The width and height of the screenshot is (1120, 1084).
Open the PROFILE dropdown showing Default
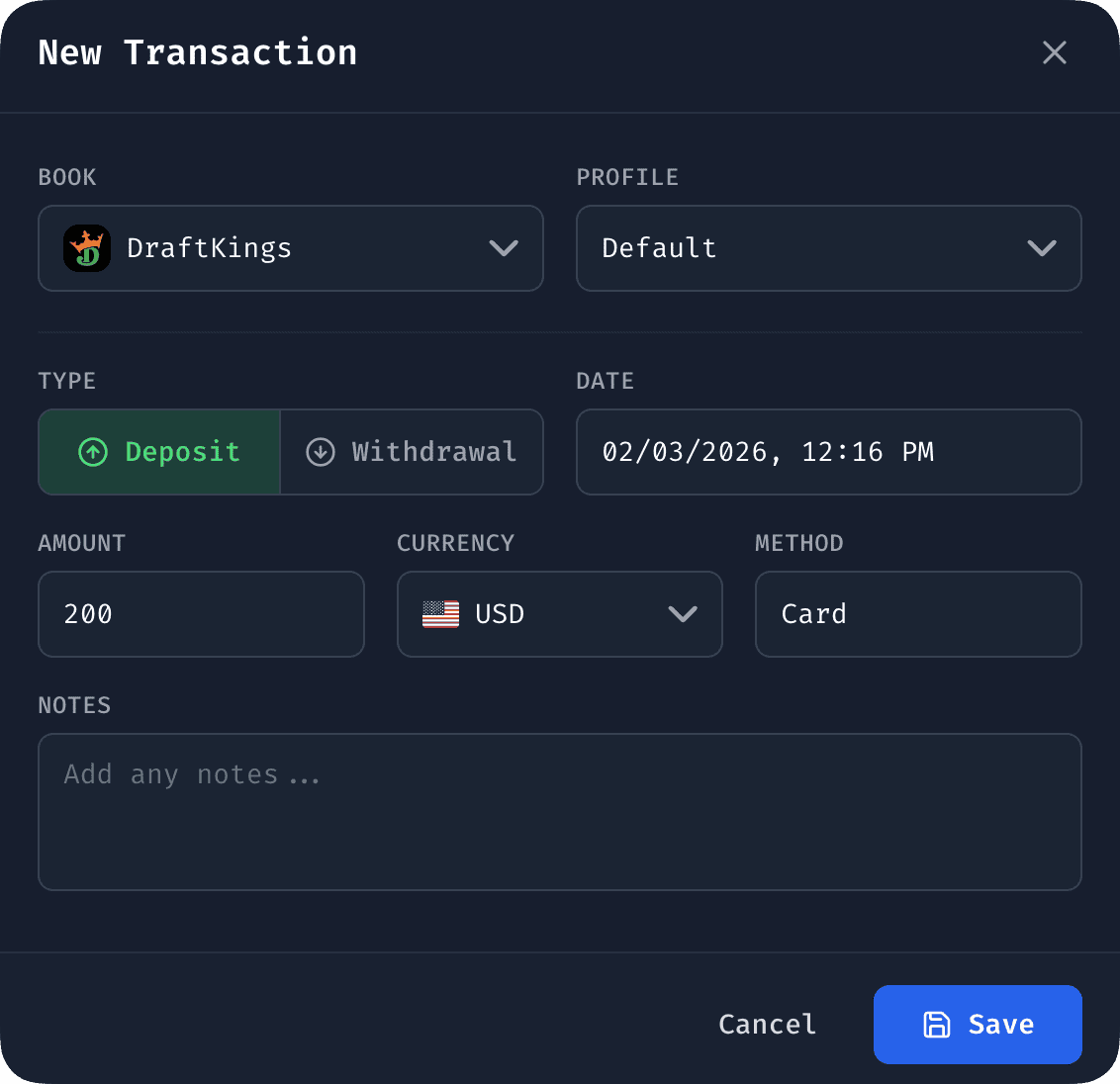[829, 248]
